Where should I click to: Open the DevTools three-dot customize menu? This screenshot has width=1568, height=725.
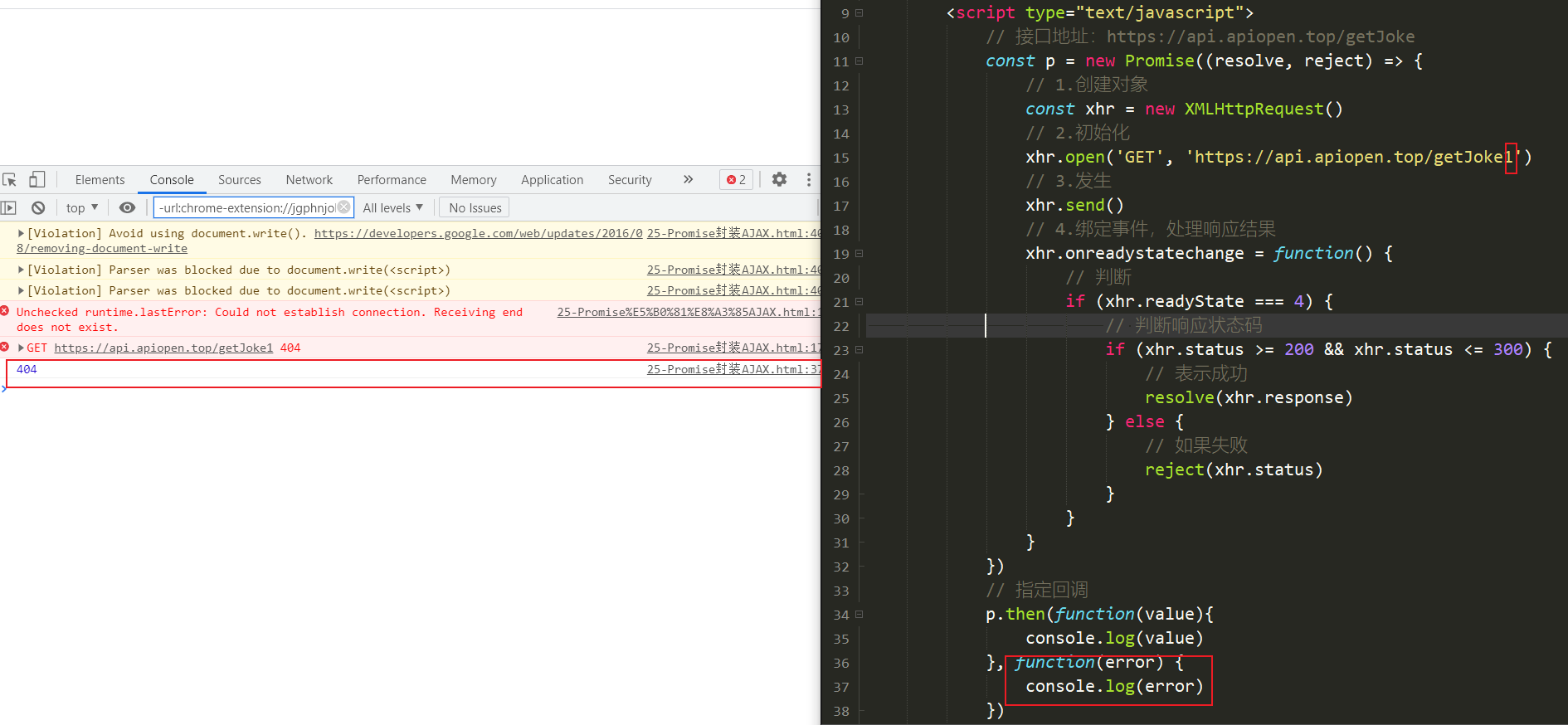coord(809,179)
